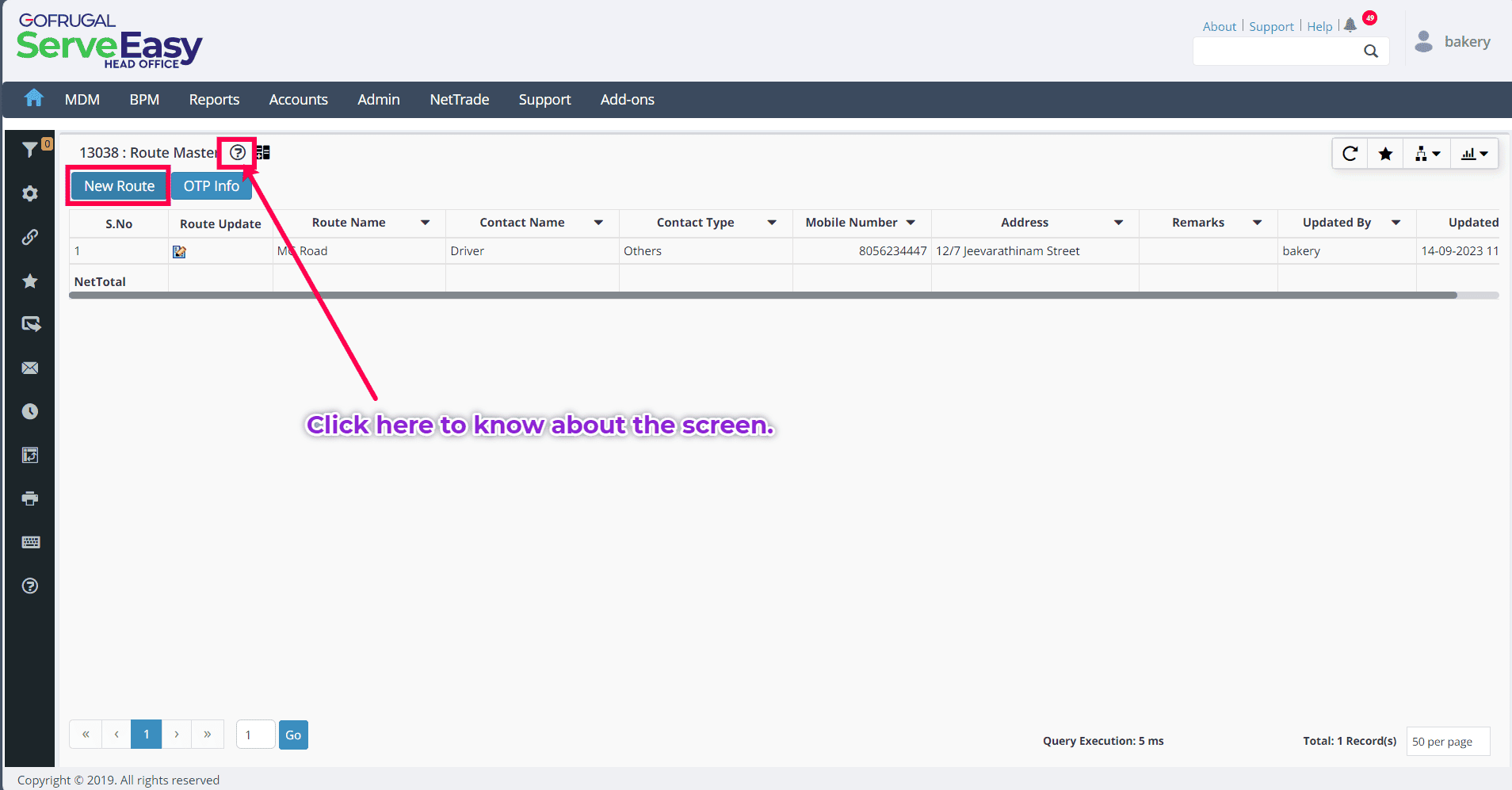Mark report as favorite with star button

[x=1385, y=154]
